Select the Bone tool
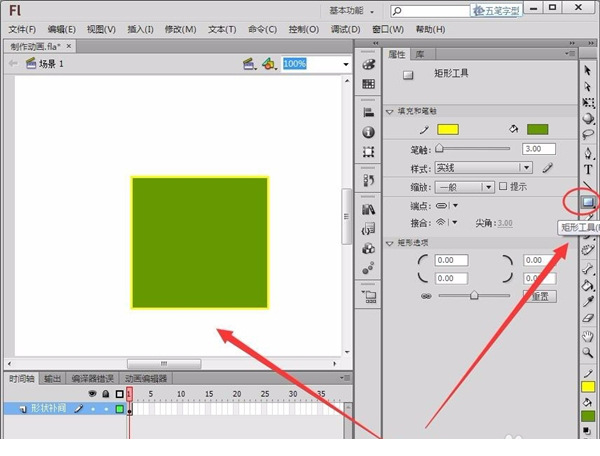 click(x=588, y=269)
